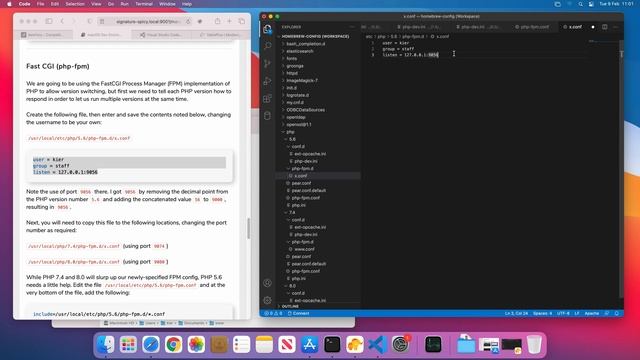Open www.conf file under 7.4 php-fpm.d
This screenshot has height=360, width=640.
[x=304, y=249]
